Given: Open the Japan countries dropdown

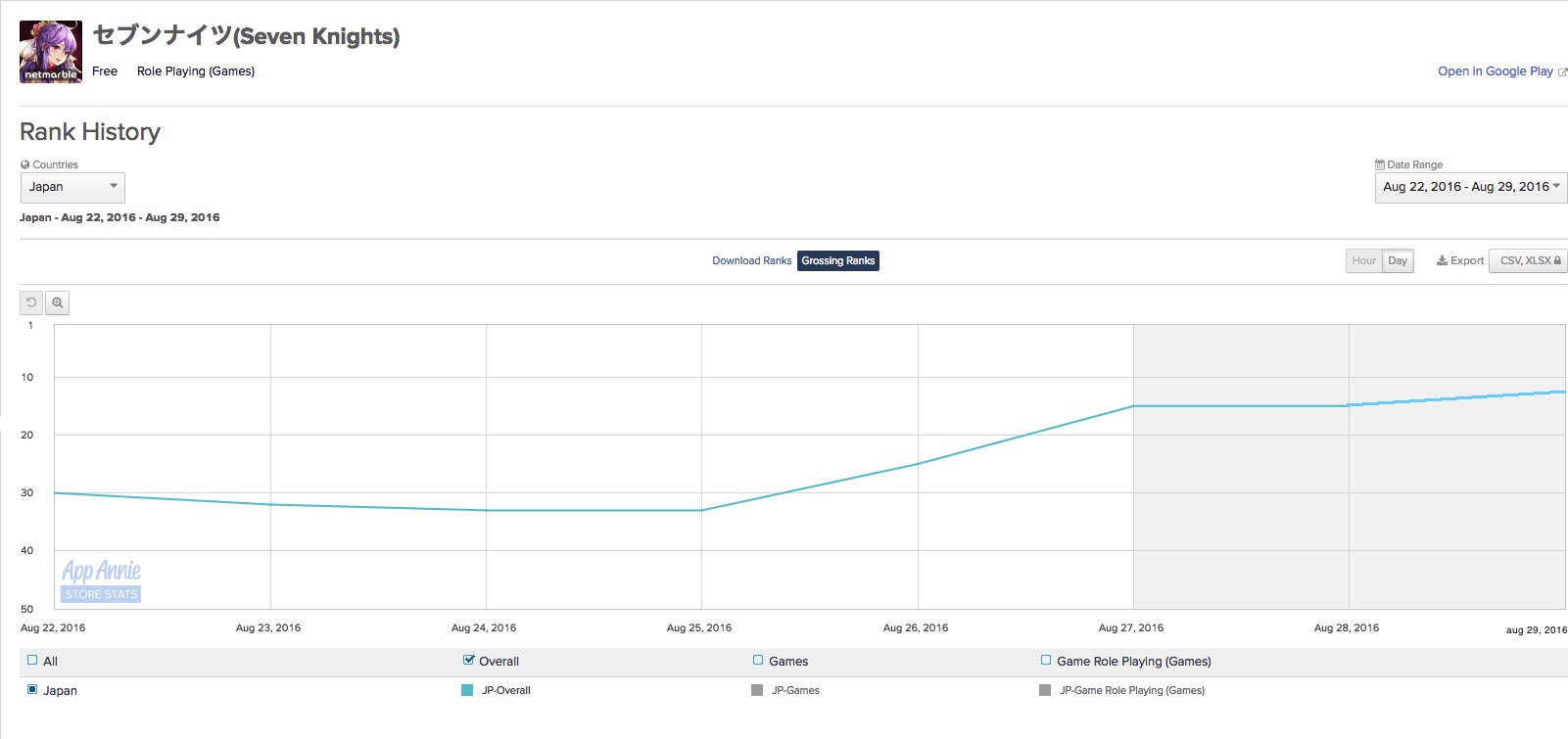Looking at the screenshot, I should 72,187.
